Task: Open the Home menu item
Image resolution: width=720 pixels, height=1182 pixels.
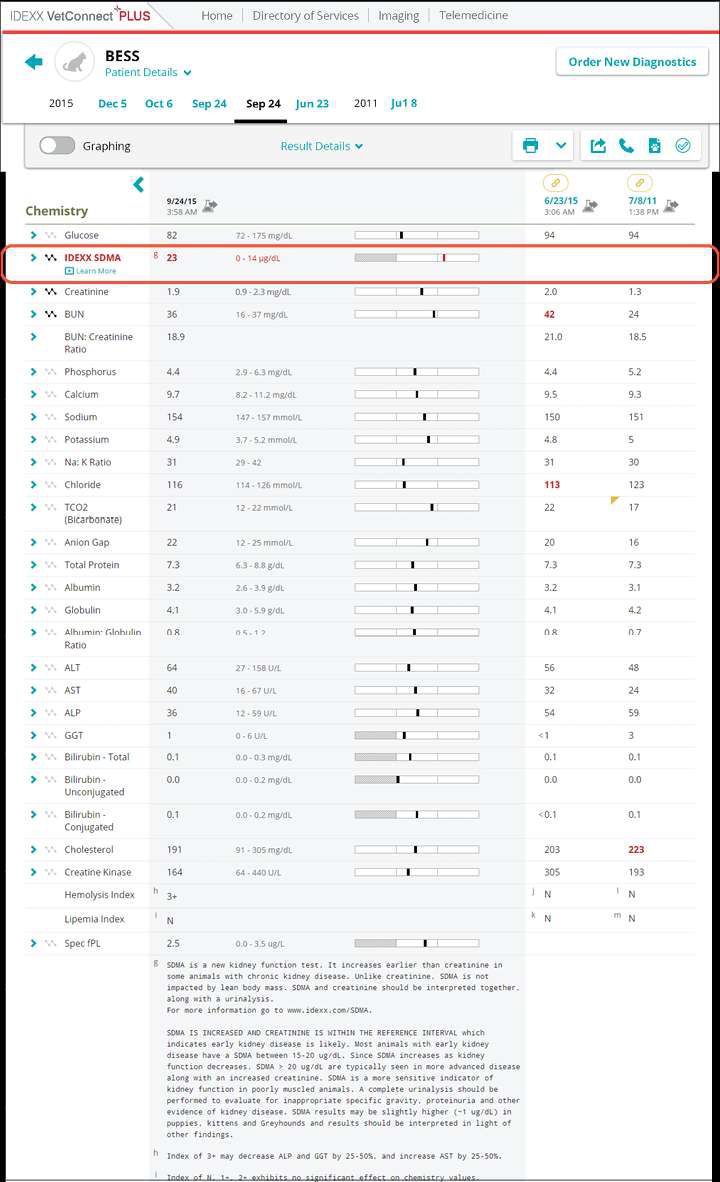Action: pos(217,15)
